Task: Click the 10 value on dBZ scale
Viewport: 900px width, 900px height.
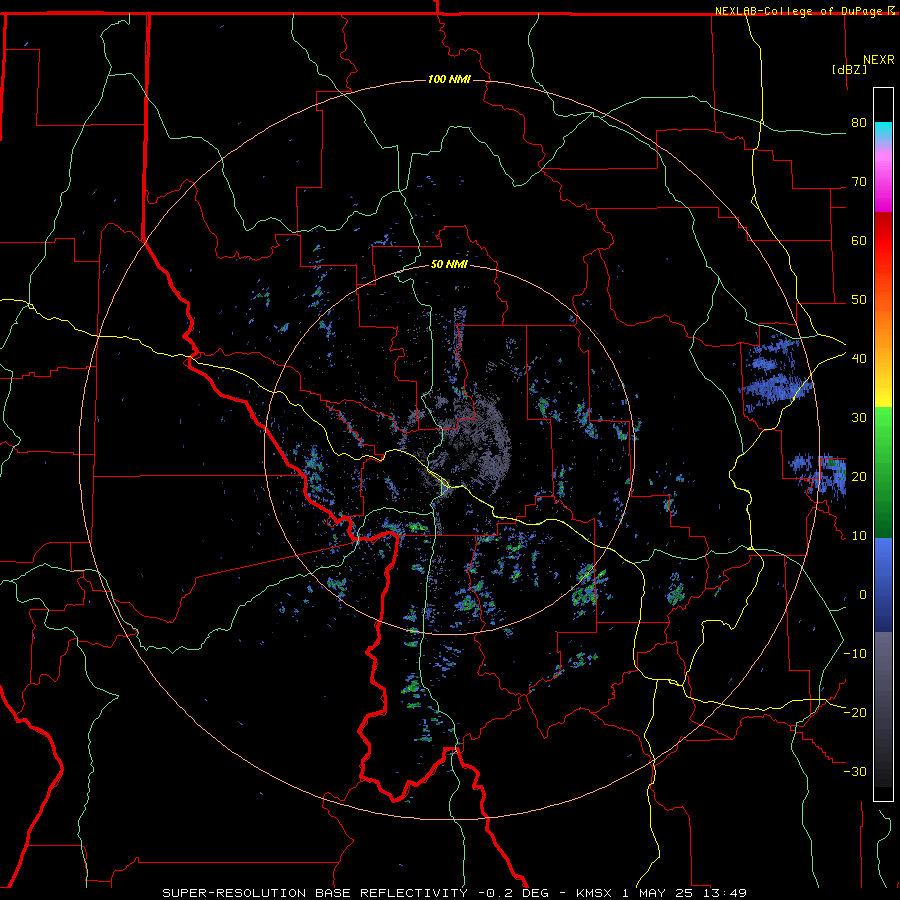Action: pos(859,536)
